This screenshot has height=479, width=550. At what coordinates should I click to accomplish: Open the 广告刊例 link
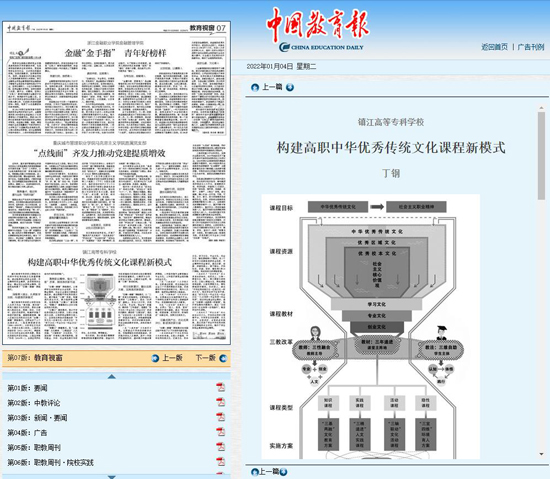(x=531, y=47)
